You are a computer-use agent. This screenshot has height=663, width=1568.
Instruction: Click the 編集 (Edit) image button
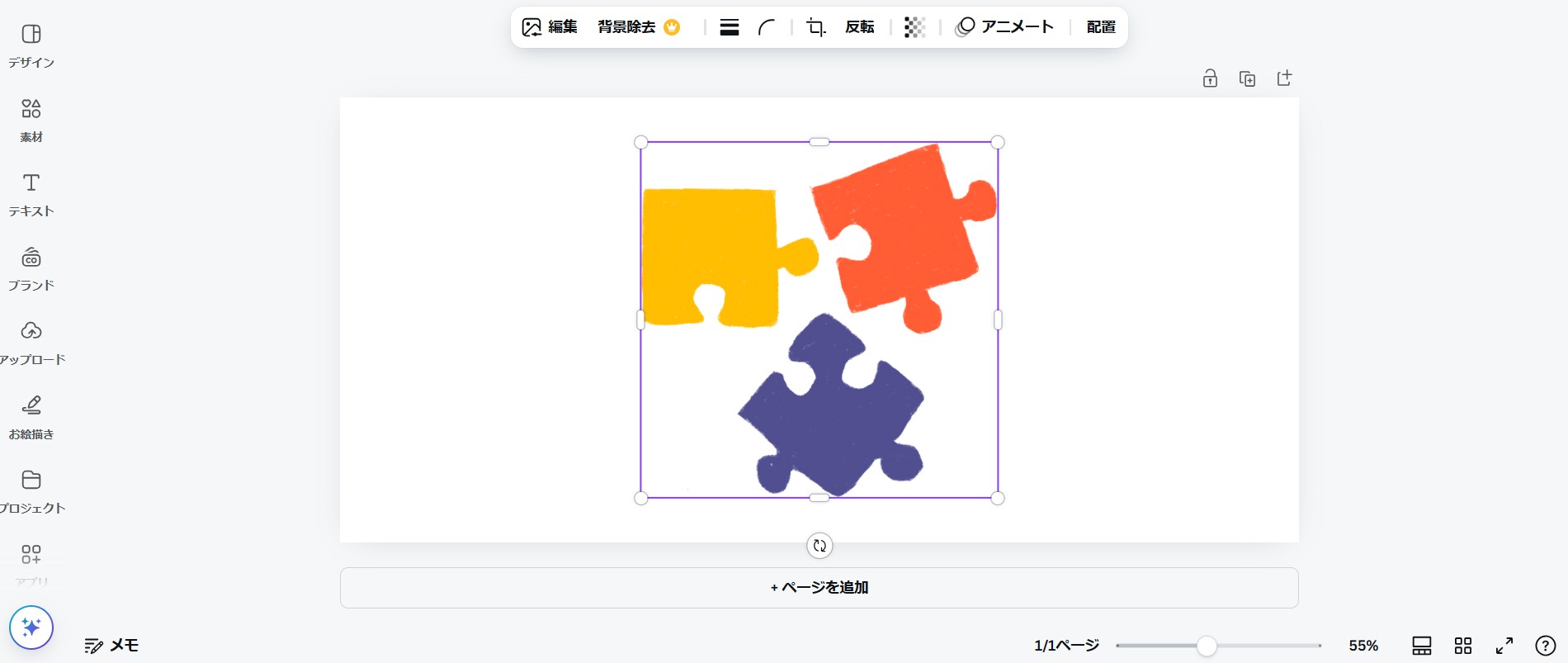550,27
